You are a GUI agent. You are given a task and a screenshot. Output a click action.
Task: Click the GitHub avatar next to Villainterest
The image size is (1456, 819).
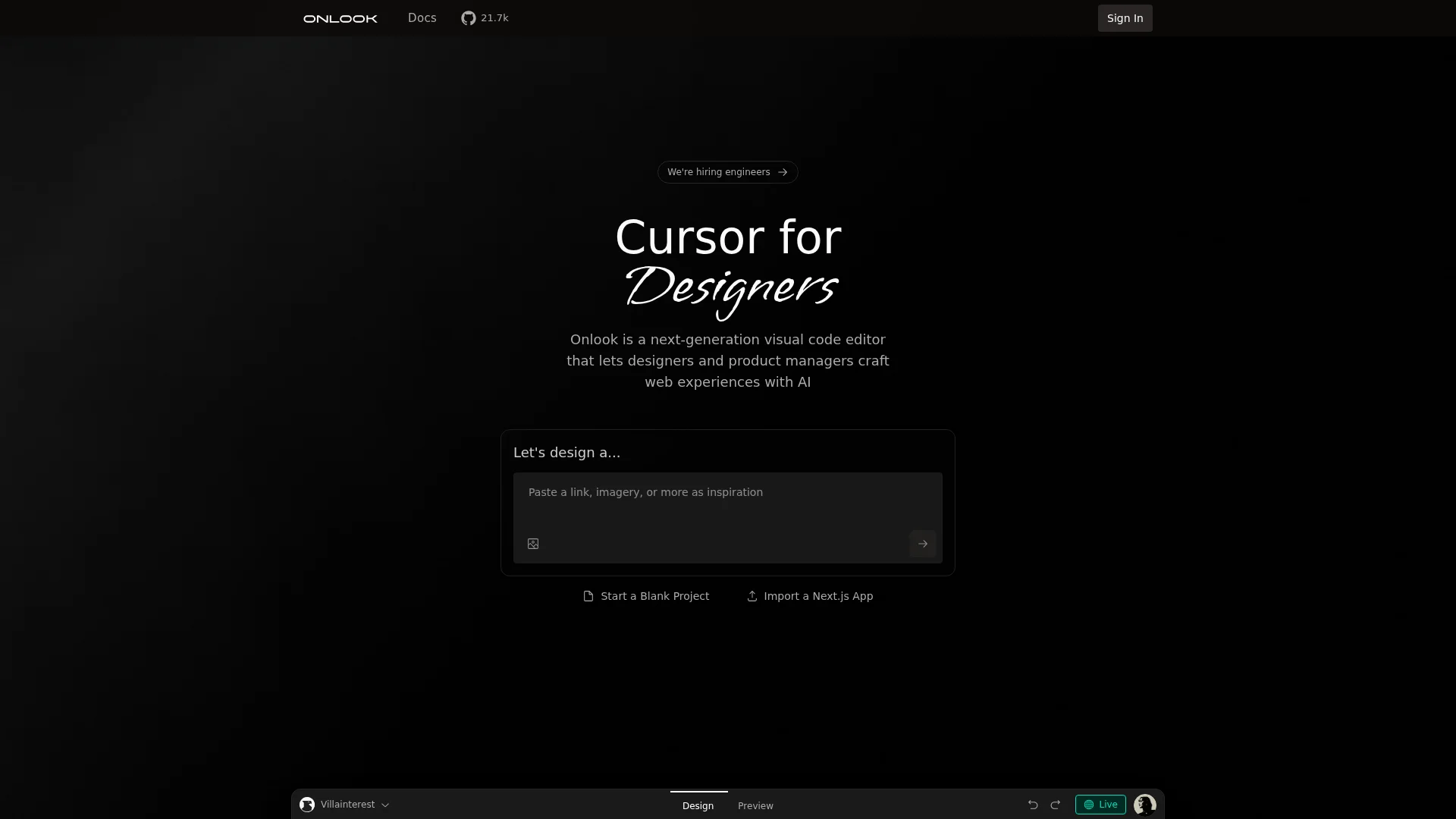pyautogui.click(x=306, y=805)
